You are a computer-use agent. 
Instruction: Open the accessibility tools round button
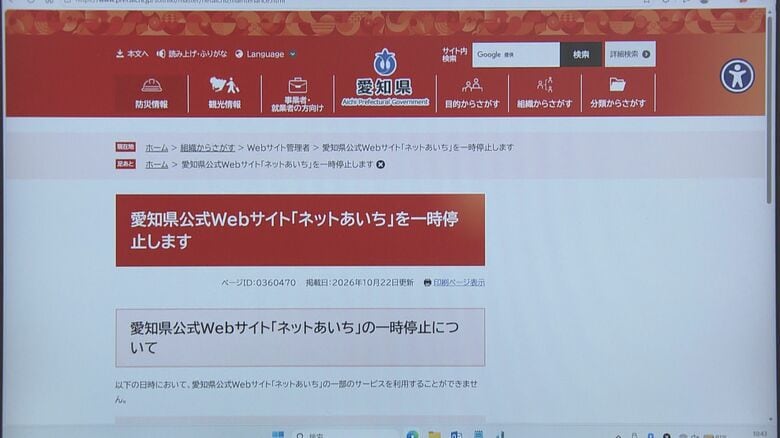tap(737, 76)
